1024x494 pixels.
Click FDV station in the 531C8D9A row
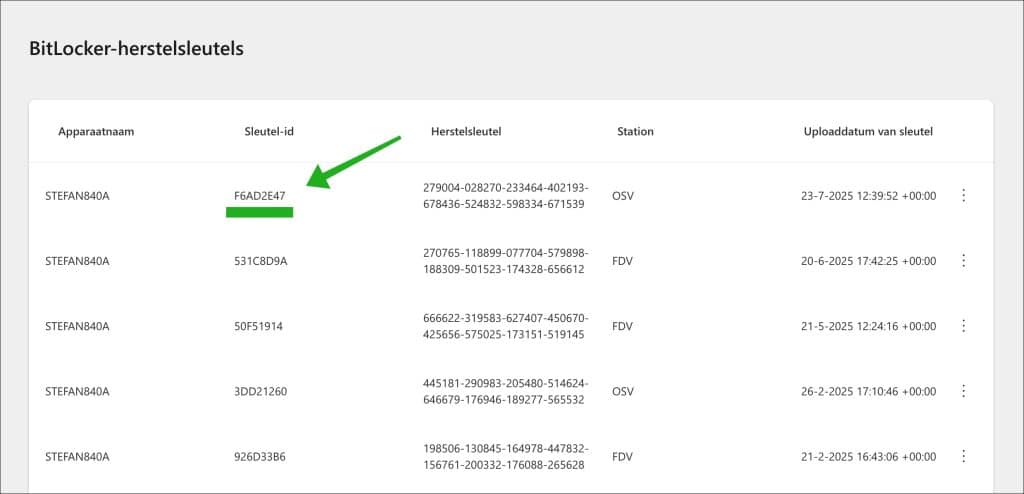point(622,261)
